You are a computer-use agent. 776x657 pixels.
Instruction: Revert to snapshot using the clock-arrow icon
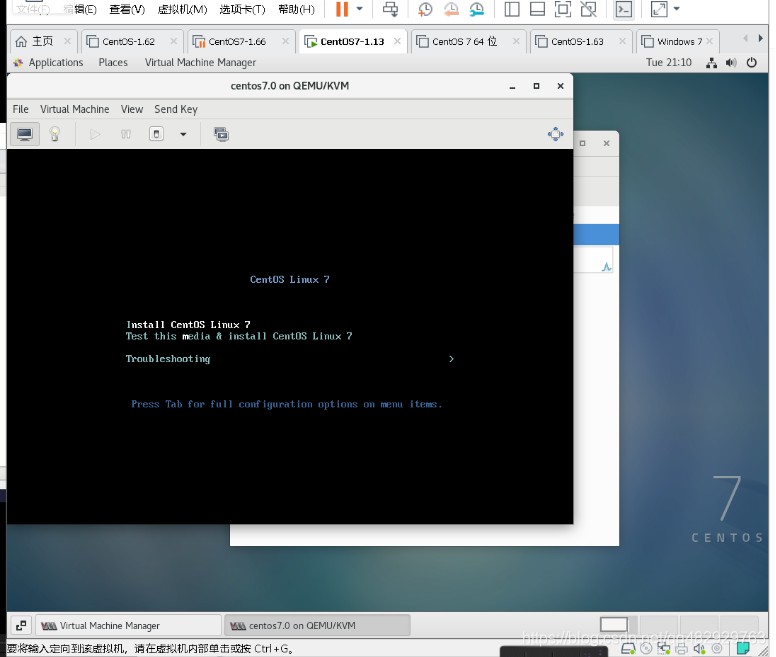click(451, 9)
